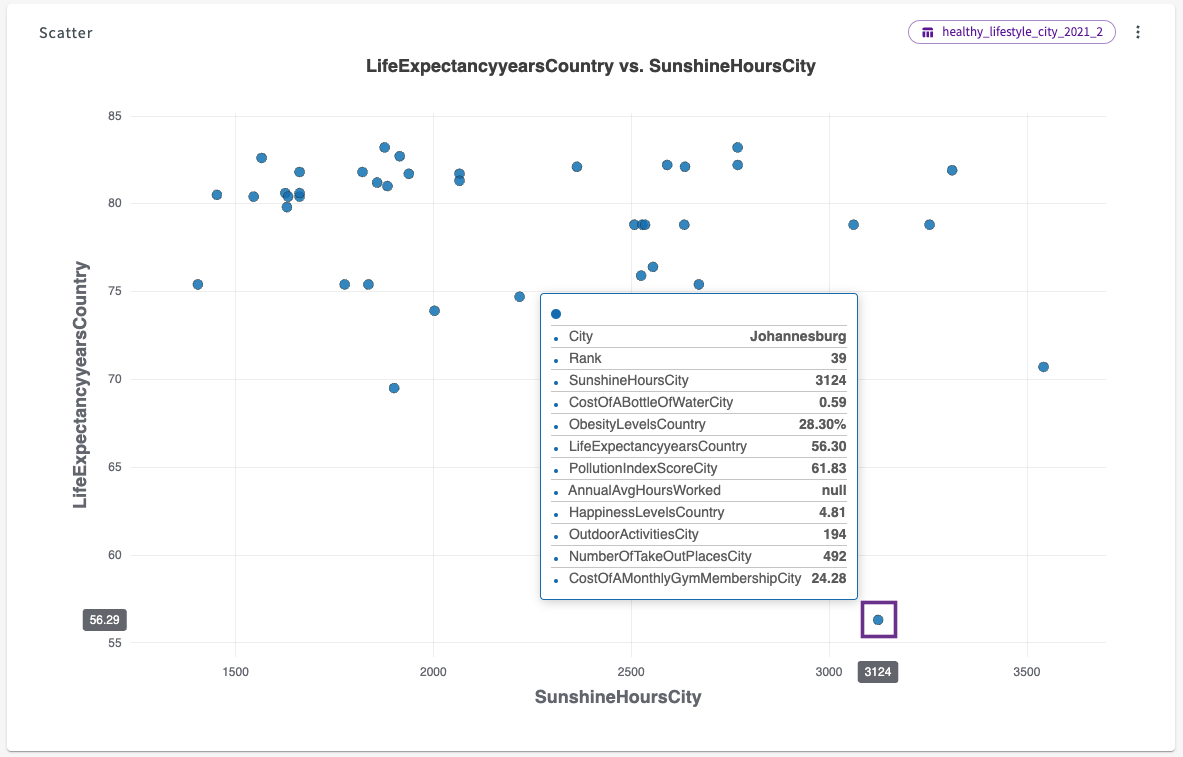Click the healthy_lifestyle_city_2021_2 dataset chip

pyautogui.click(x=1012, y=32)
